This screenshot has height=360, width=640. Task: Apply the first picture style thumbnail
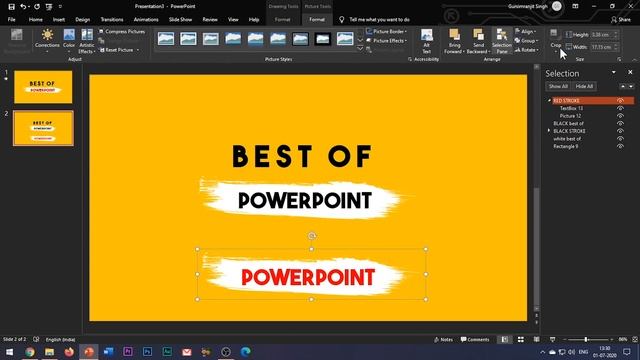(166, 39)
